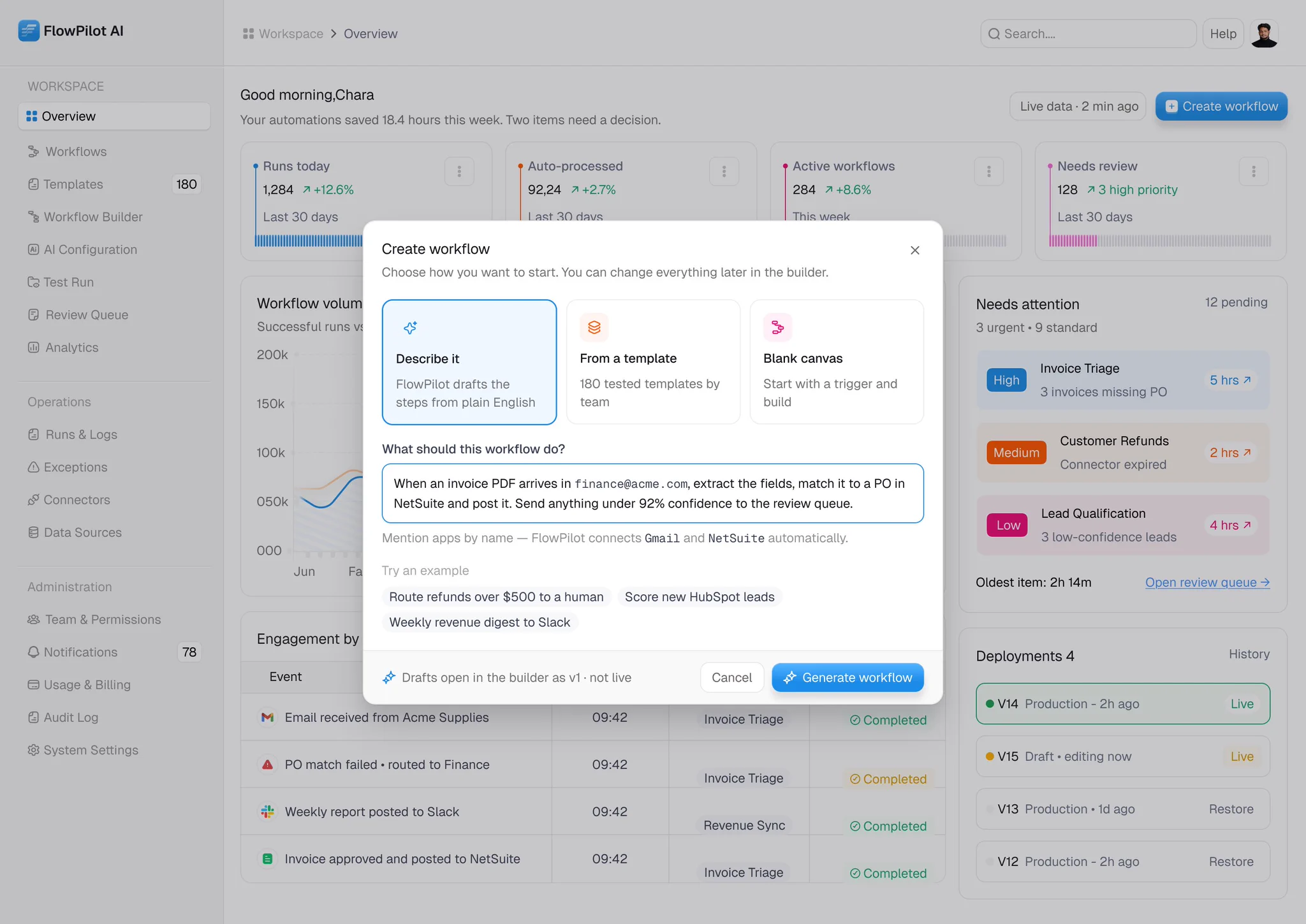Click the Generate workflow button

[x=847, y=677]
